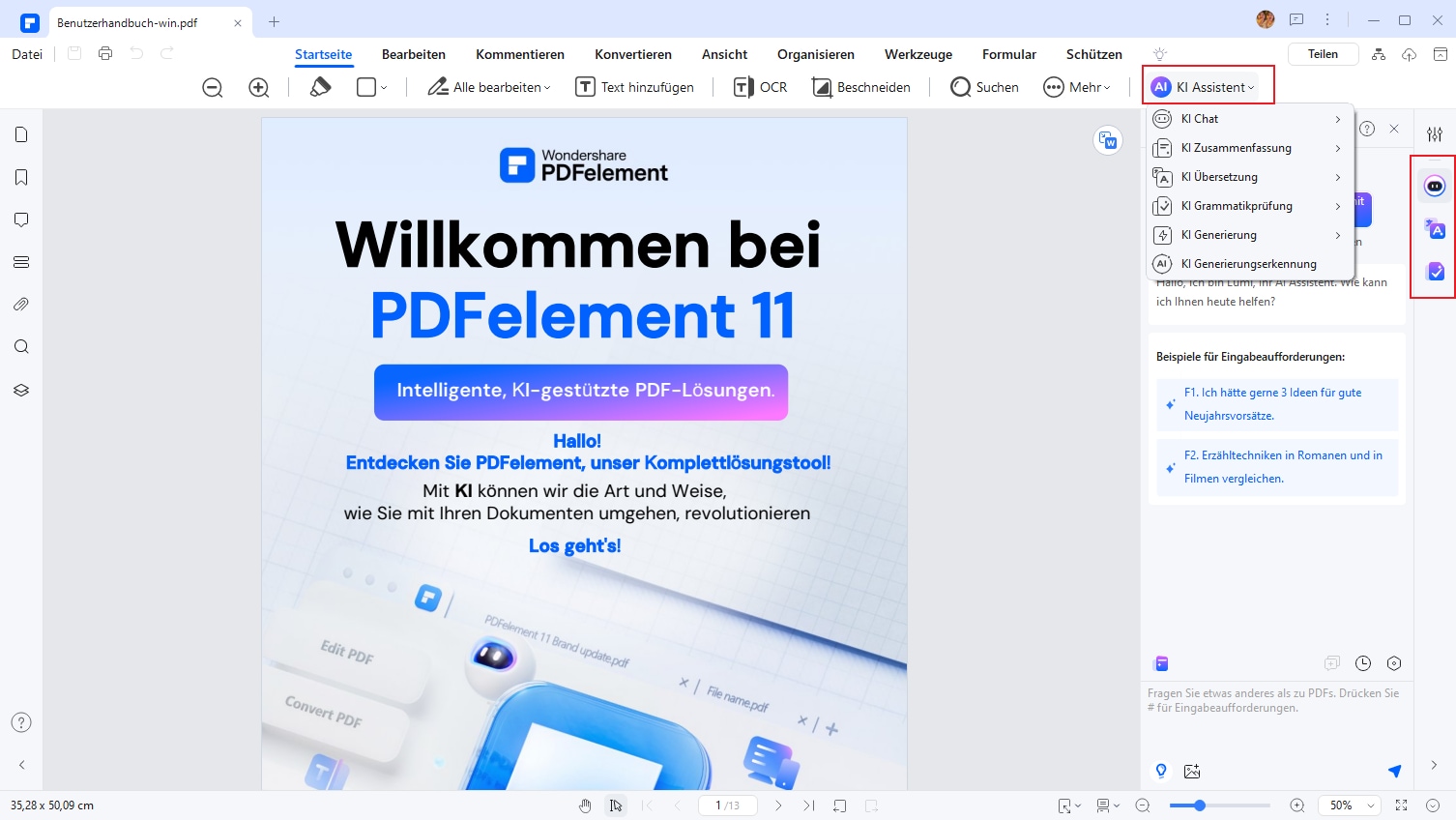This screenshot has width=1456, height=820.
Task: Open bookmarks panel in left sidebar
Action: coord(21,177)
